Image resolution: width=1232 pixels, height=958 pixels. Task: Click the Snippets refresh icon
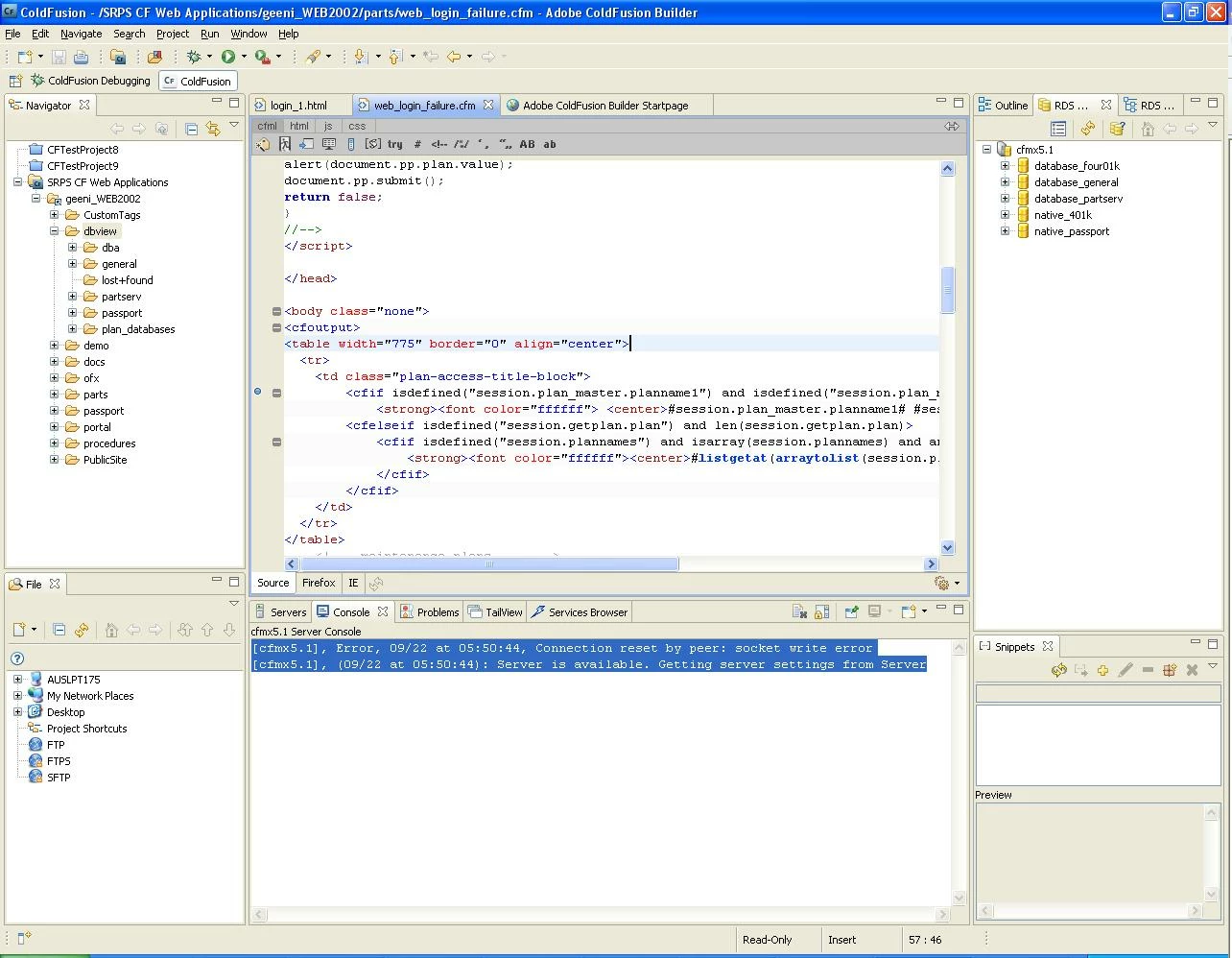click(1058, 670)
